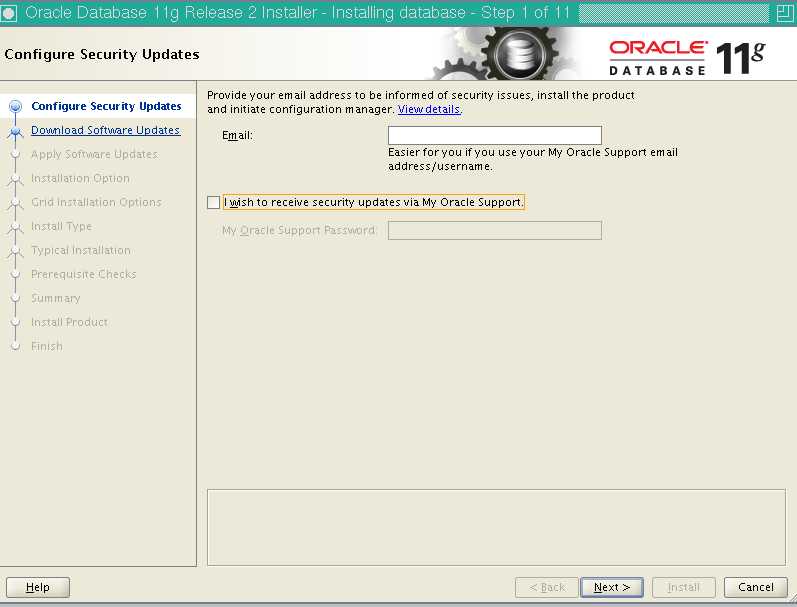Click the message area box at the bottom
Viewport: 797px width, 607px height.
click(x=496, y=527)
